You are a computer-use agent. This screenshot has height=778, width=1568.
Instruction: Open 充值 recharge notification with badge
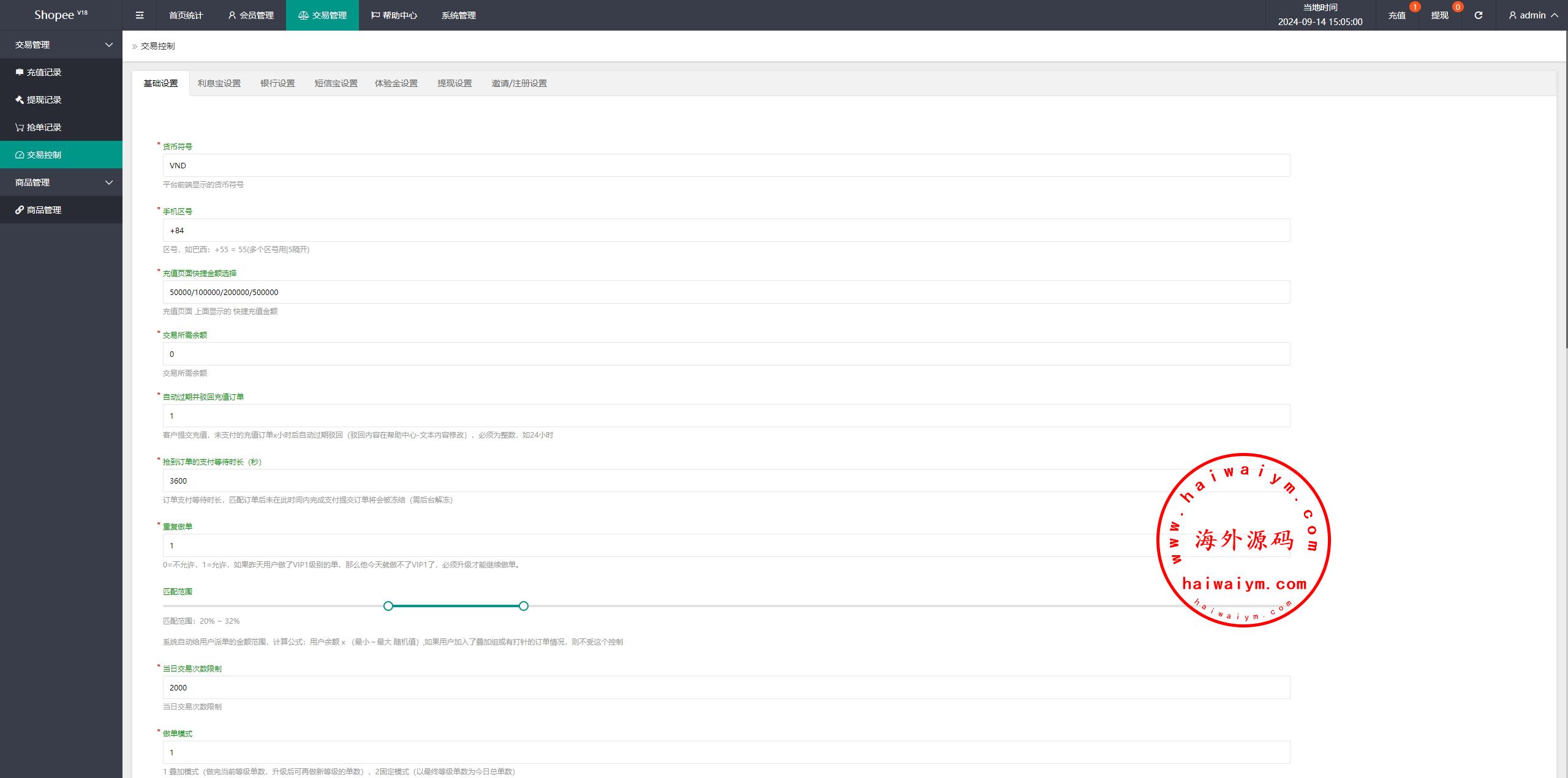[1396, 15]
